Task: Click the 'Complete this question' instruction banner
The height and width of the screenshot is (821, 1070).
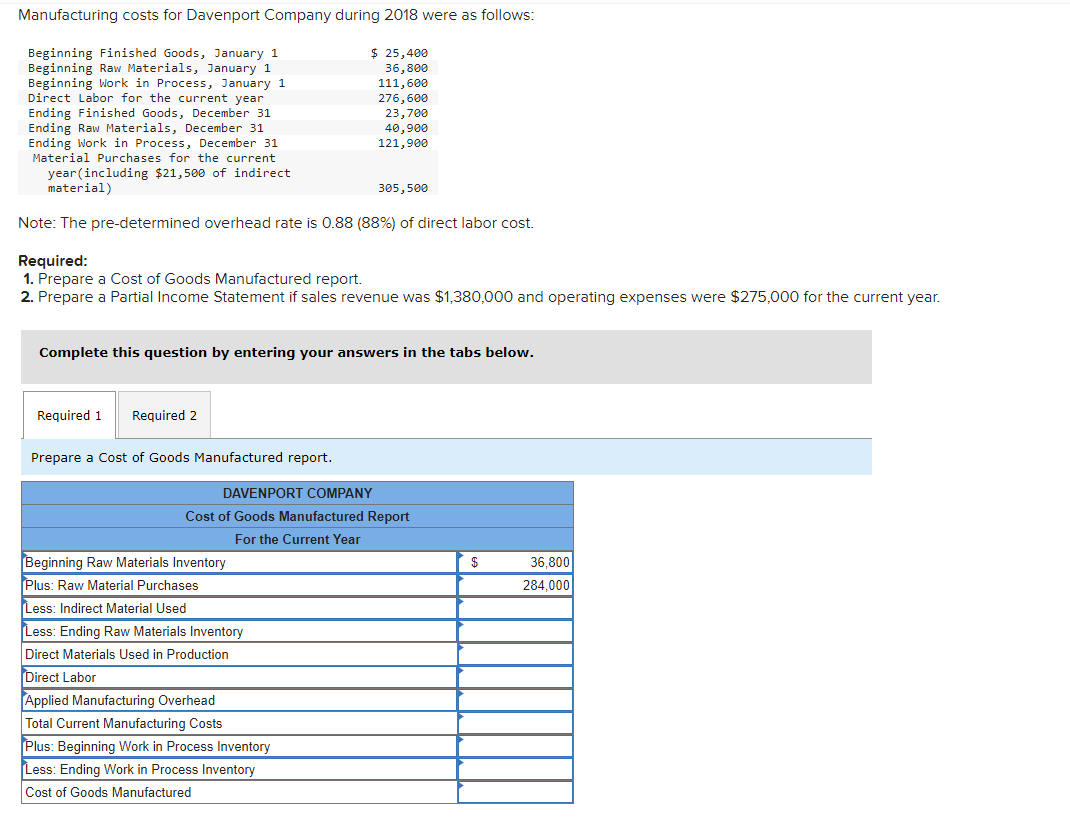Action: (446, 357)
